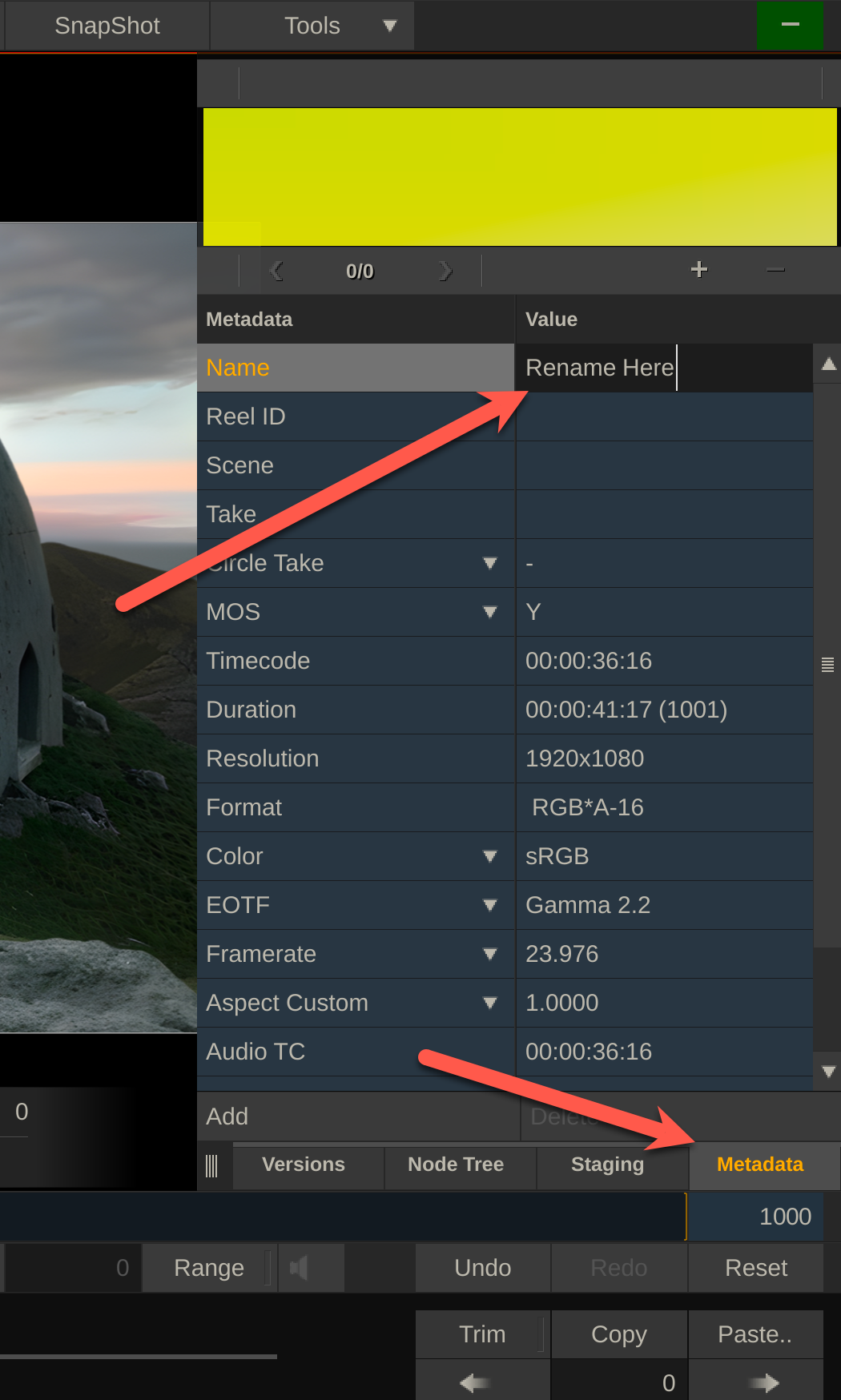The height and width of the screenshot is (1400, 841).
Task: Click the panel grip handle left of Versions
Action: [x=211, y=1165]
